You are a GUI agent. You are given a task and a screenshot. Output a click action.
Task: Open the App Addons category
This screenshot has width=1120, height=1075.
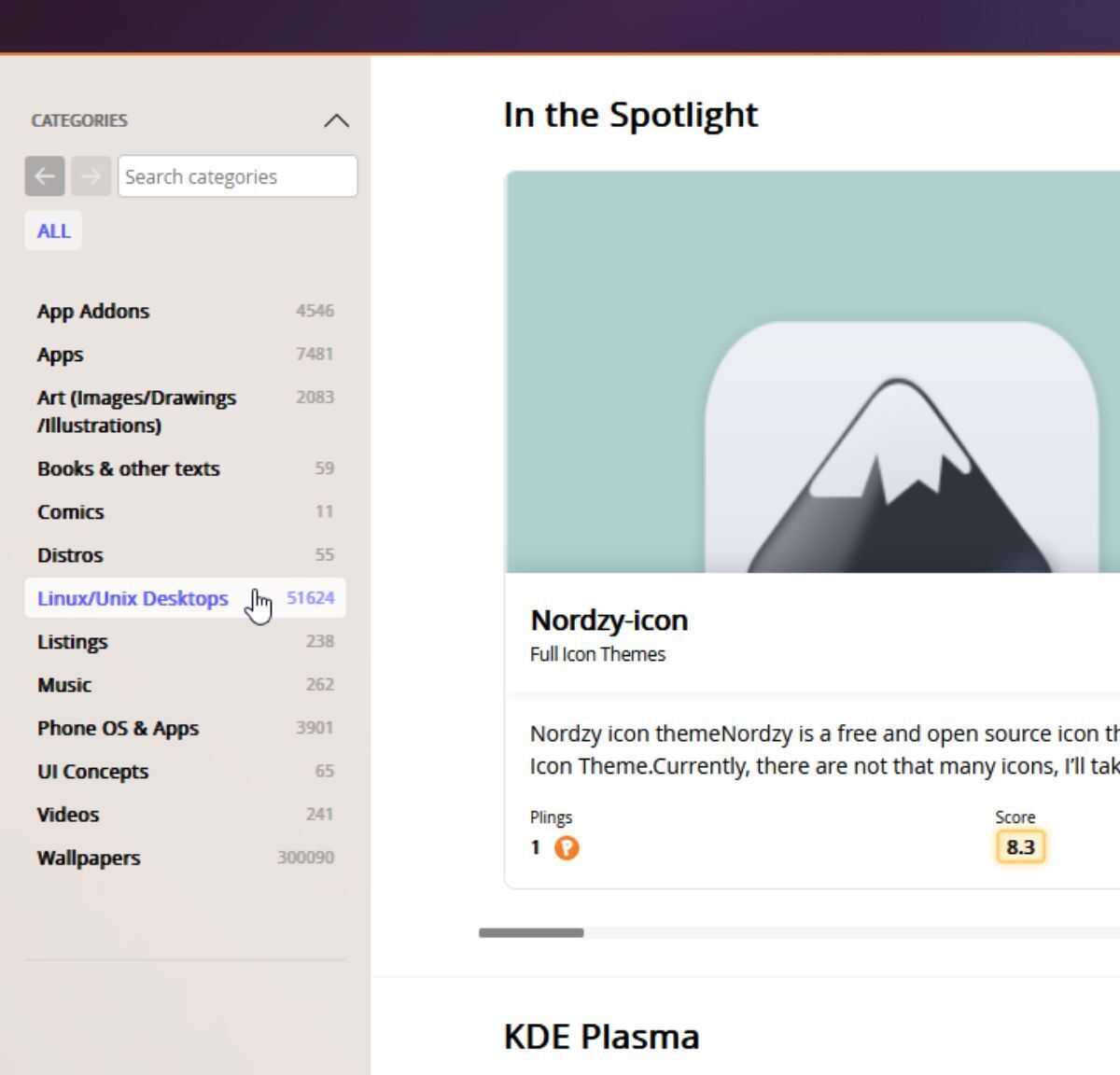pos(185,311)
